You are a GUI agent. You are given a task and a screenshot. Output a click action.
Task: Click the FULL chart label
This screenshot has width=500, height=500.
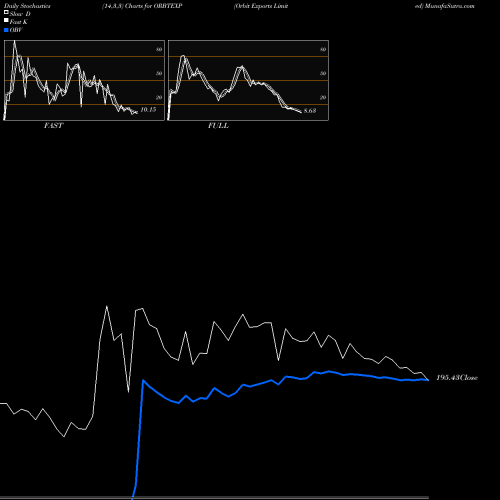(218, 125)
